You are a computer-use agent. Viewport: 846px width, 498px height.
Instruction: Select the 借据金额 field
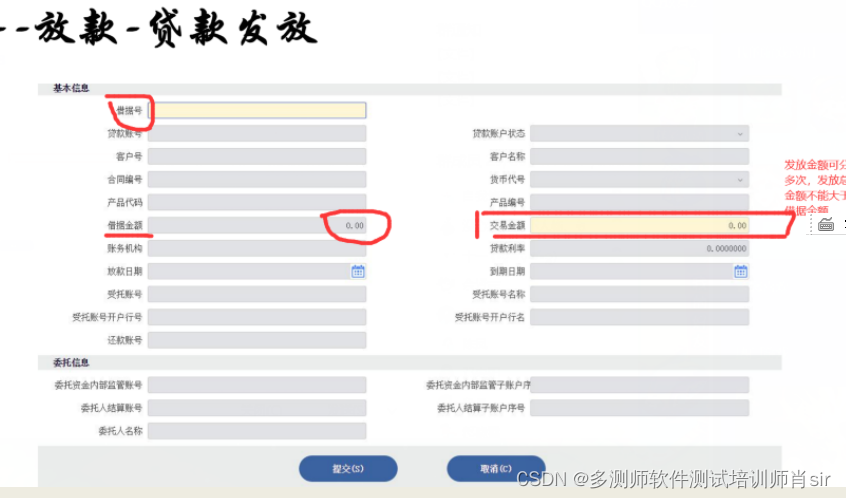(257, 226)
